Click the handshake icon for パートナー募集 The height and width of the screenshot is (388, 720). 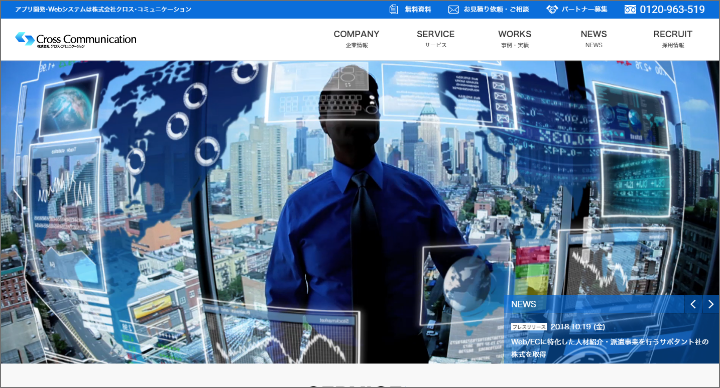coord(552,9)
